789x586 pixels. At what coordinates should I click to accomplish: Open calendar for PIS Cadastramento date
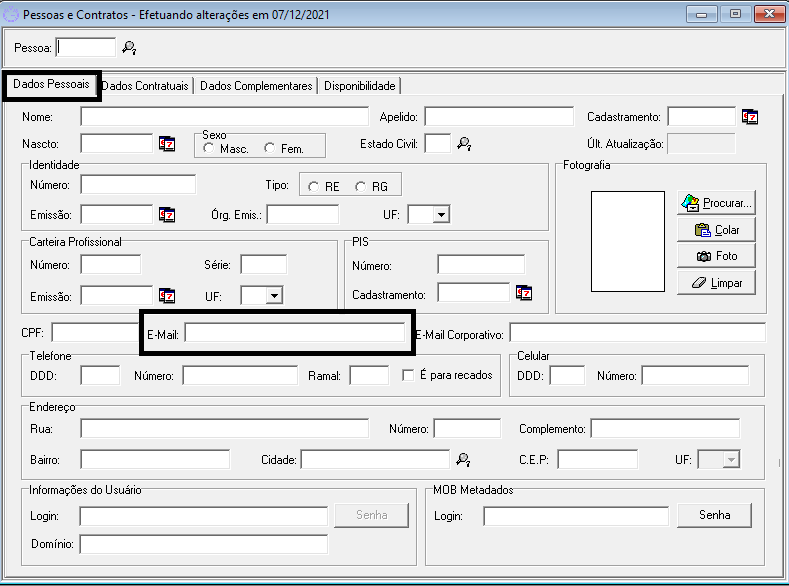point(524,293)
